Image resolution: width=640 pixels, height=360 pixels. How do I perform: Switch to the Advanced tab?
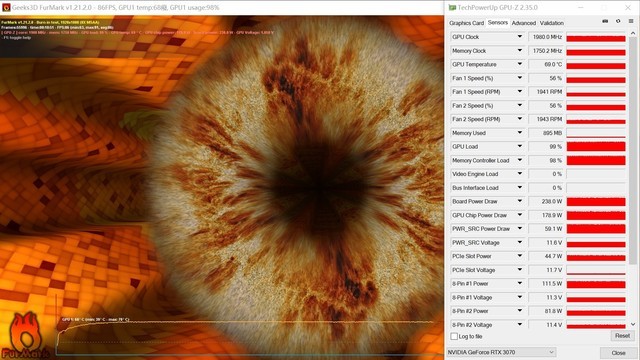(x=524, y=23)
